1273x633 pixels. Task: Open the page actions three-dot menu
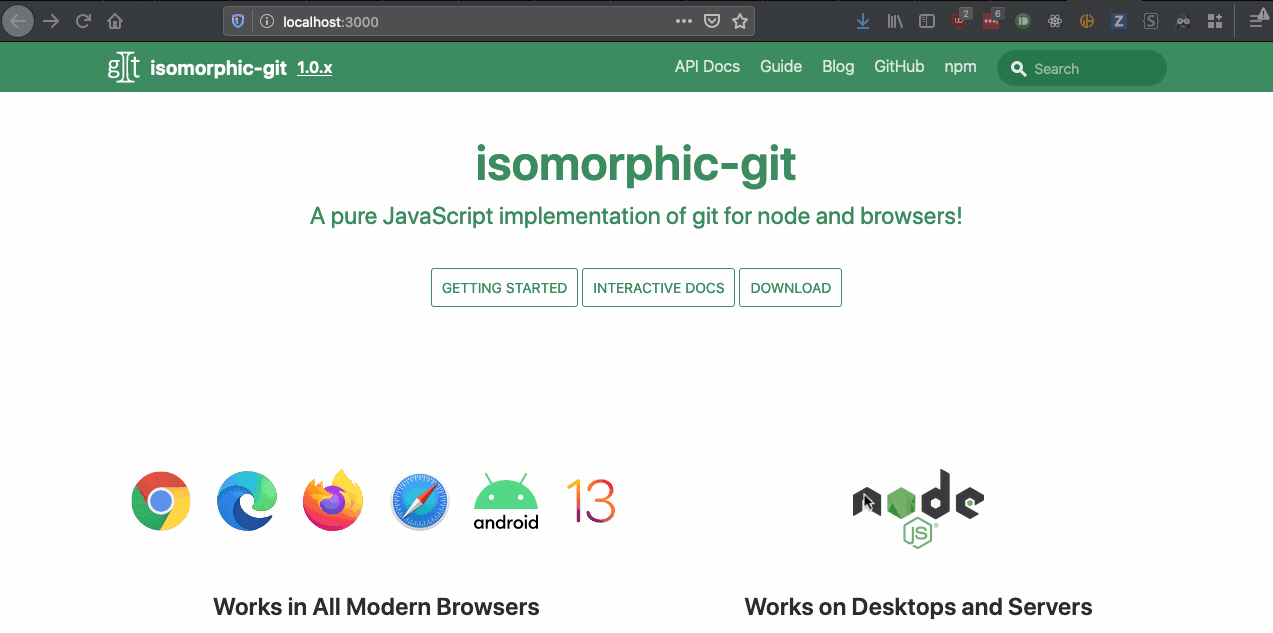[683, 20]
